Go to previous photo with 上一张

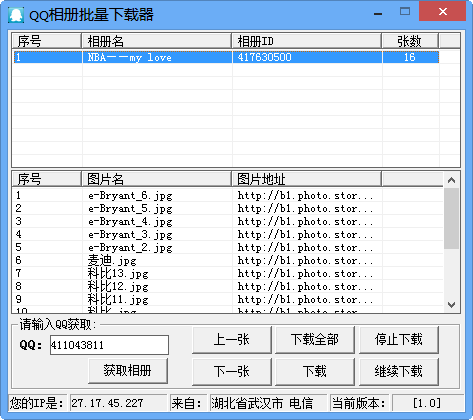[x=232, y=339]
